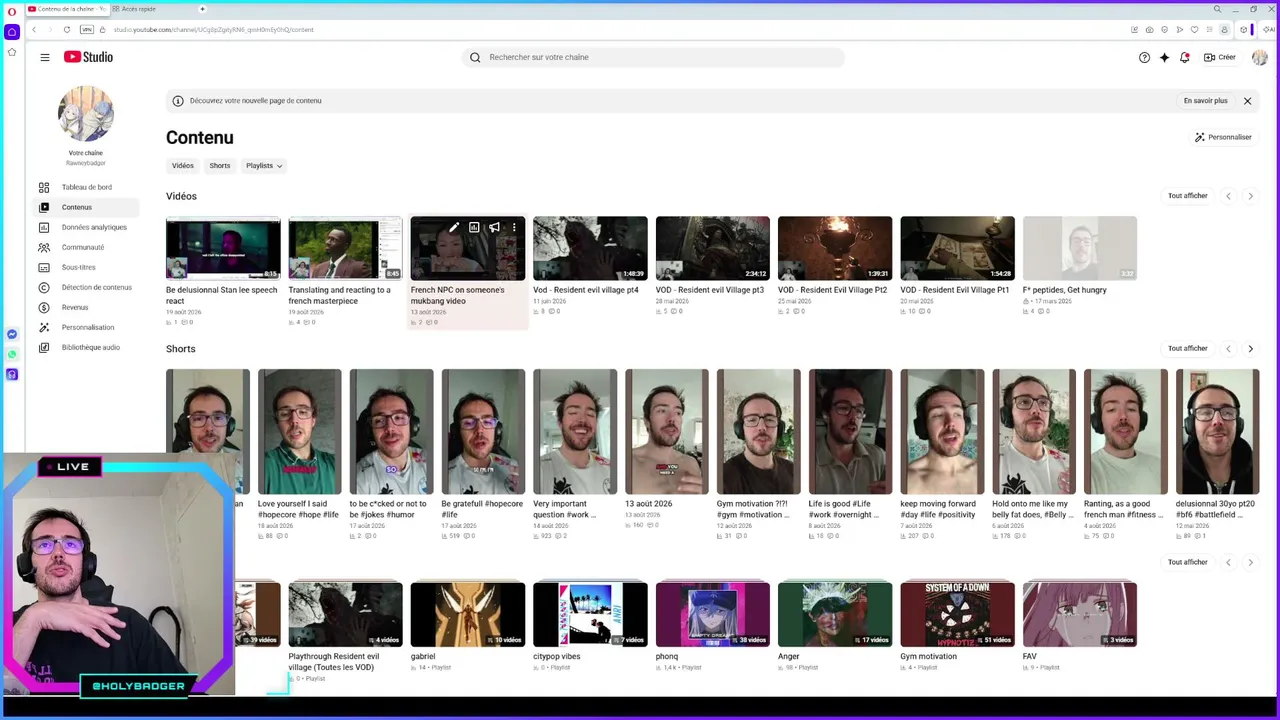Switch to Contenu de la chaîne tab
The image size is (1280, 720).
[x=66, y=9]
